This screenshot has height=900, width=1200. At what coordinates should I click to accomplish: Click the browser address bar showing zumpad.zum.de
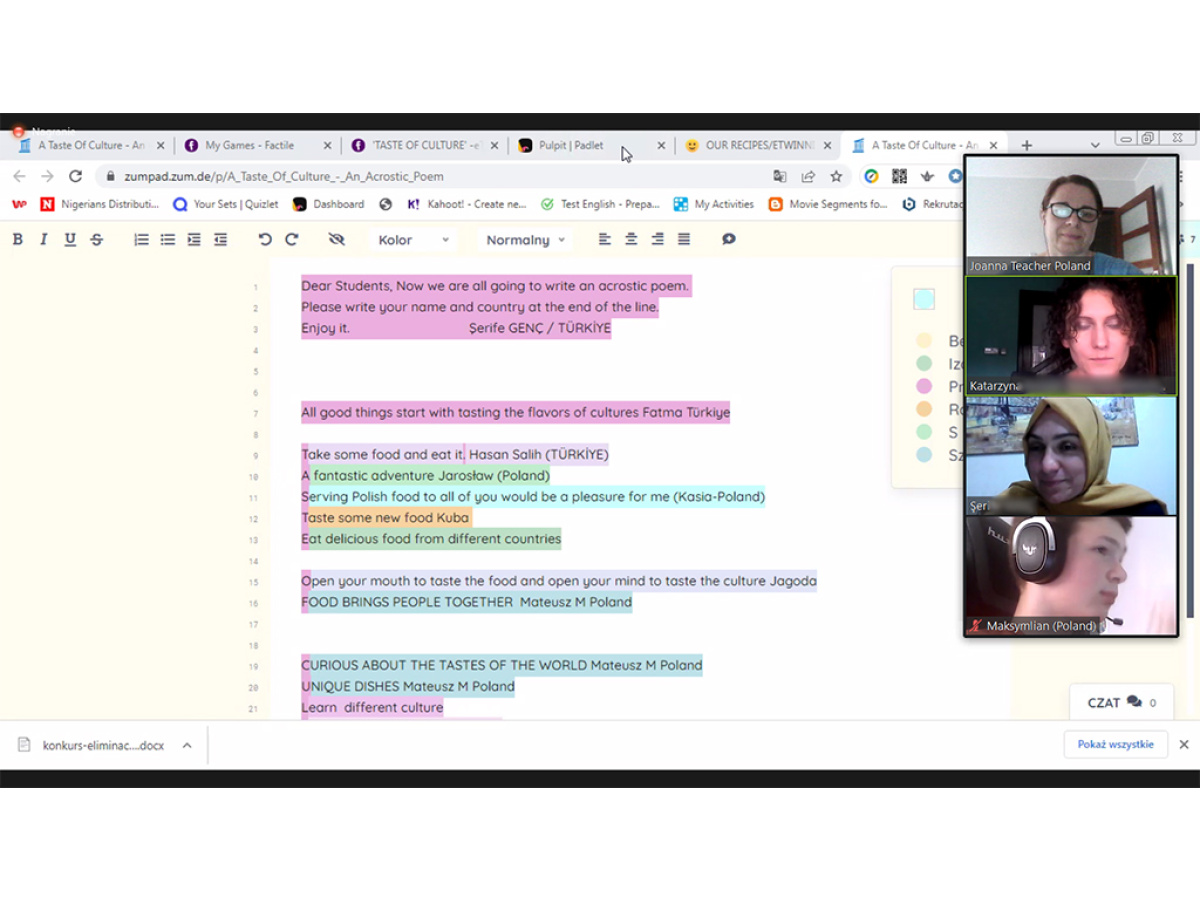click(x=300, y=175)
